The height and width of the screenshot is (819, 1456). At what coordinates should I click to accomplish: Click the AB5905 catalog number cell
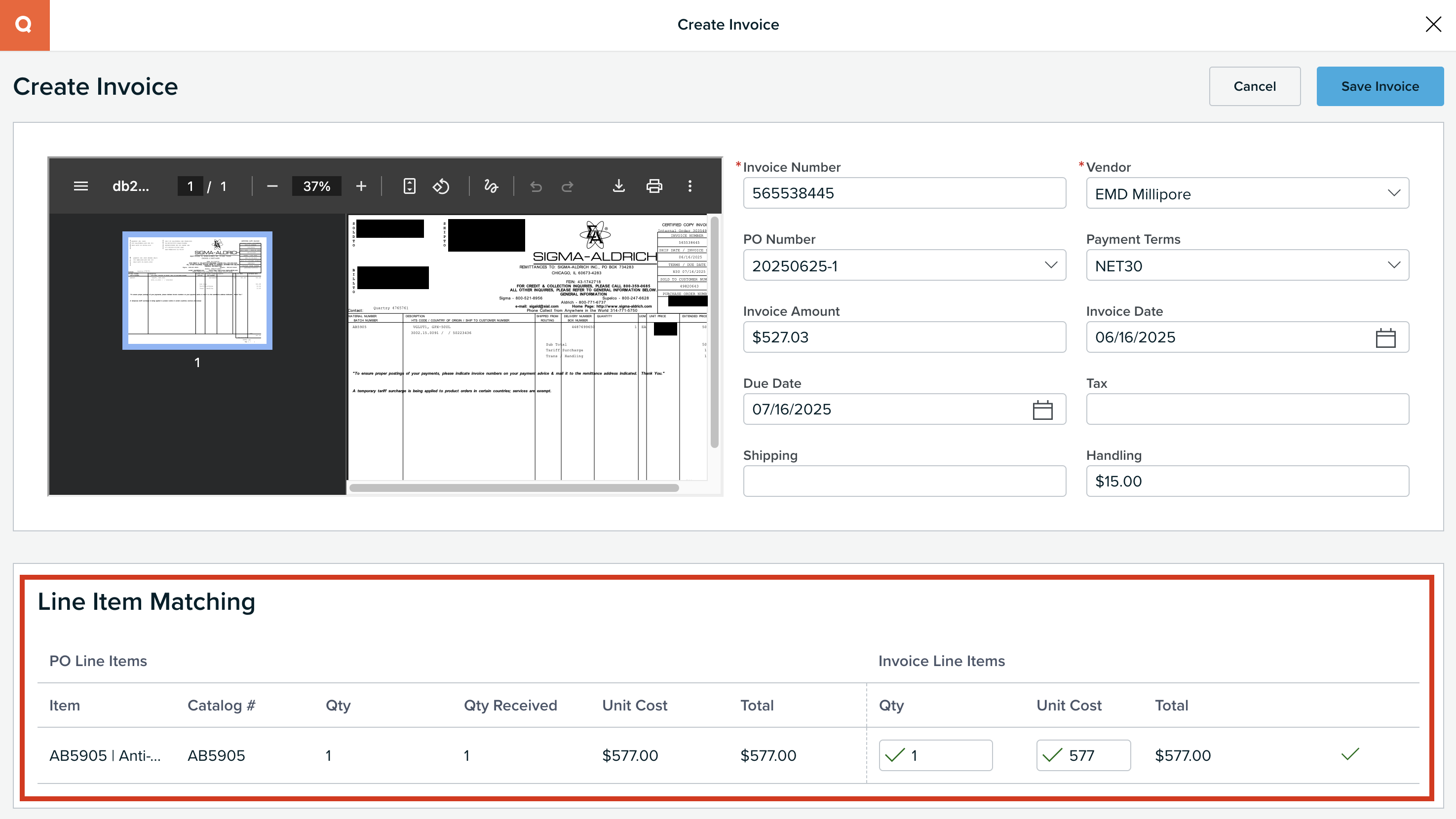click(x=217, y=756)
